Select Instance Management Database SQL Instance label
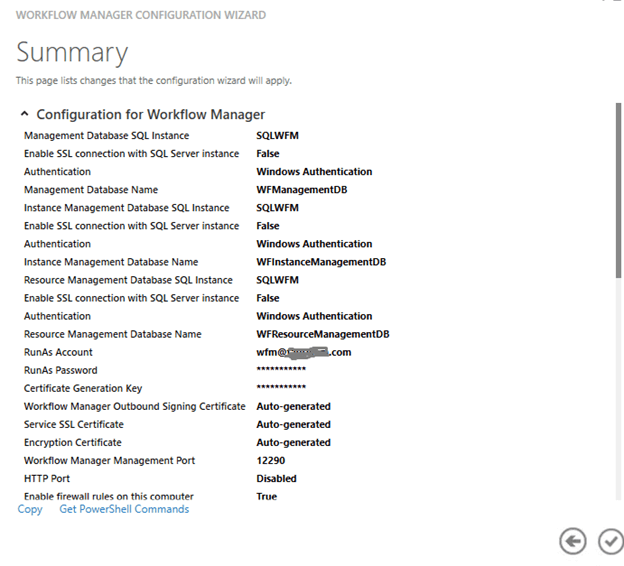624x566 pixels. (x=127, y=208)
